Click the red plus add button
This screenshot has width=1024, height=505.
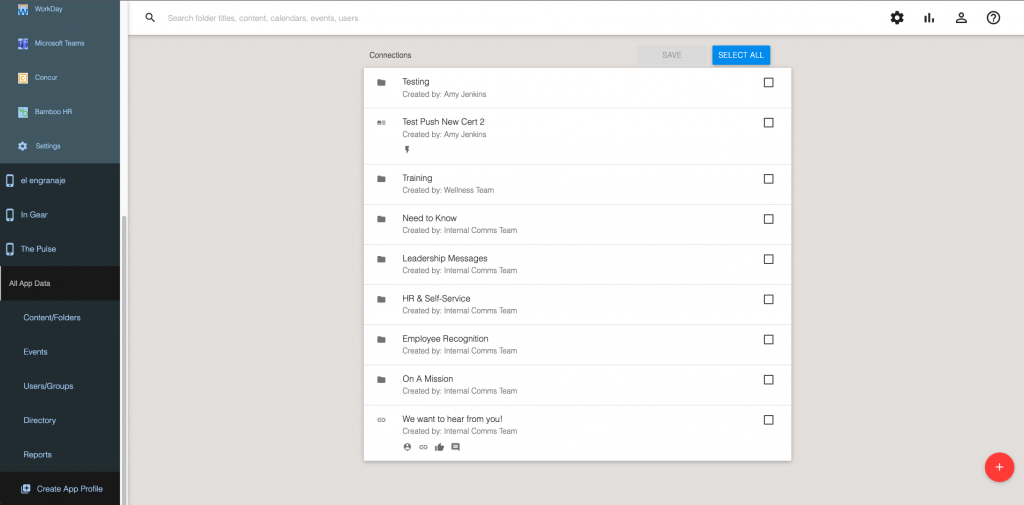tap(999, 467)
